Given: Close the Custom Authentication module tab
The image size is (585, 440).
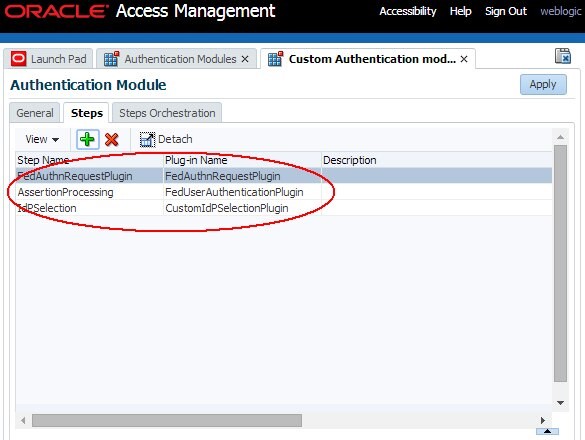Looking at the screenshot, I should pos(464,59).
